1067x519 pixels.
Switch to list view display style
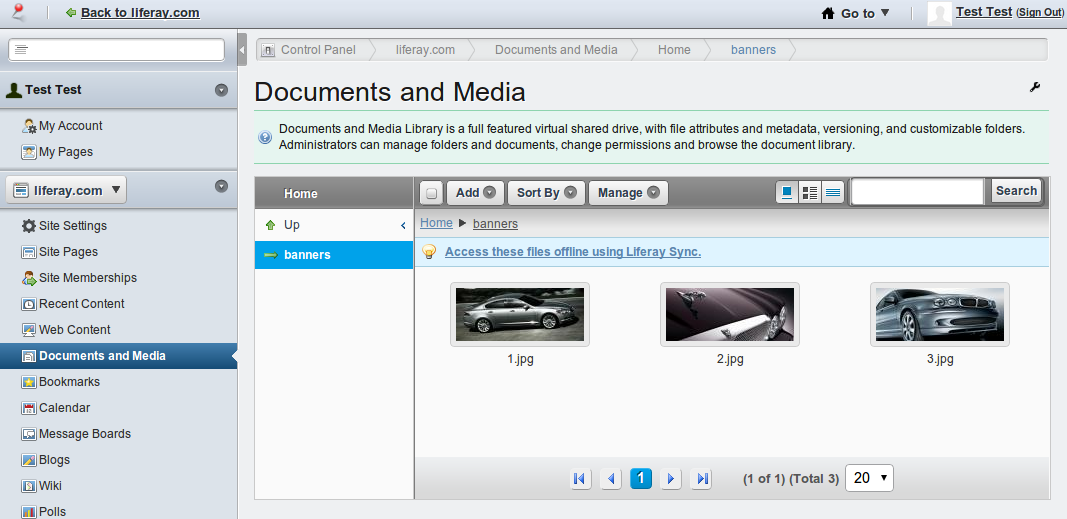[x=833, y=192]
